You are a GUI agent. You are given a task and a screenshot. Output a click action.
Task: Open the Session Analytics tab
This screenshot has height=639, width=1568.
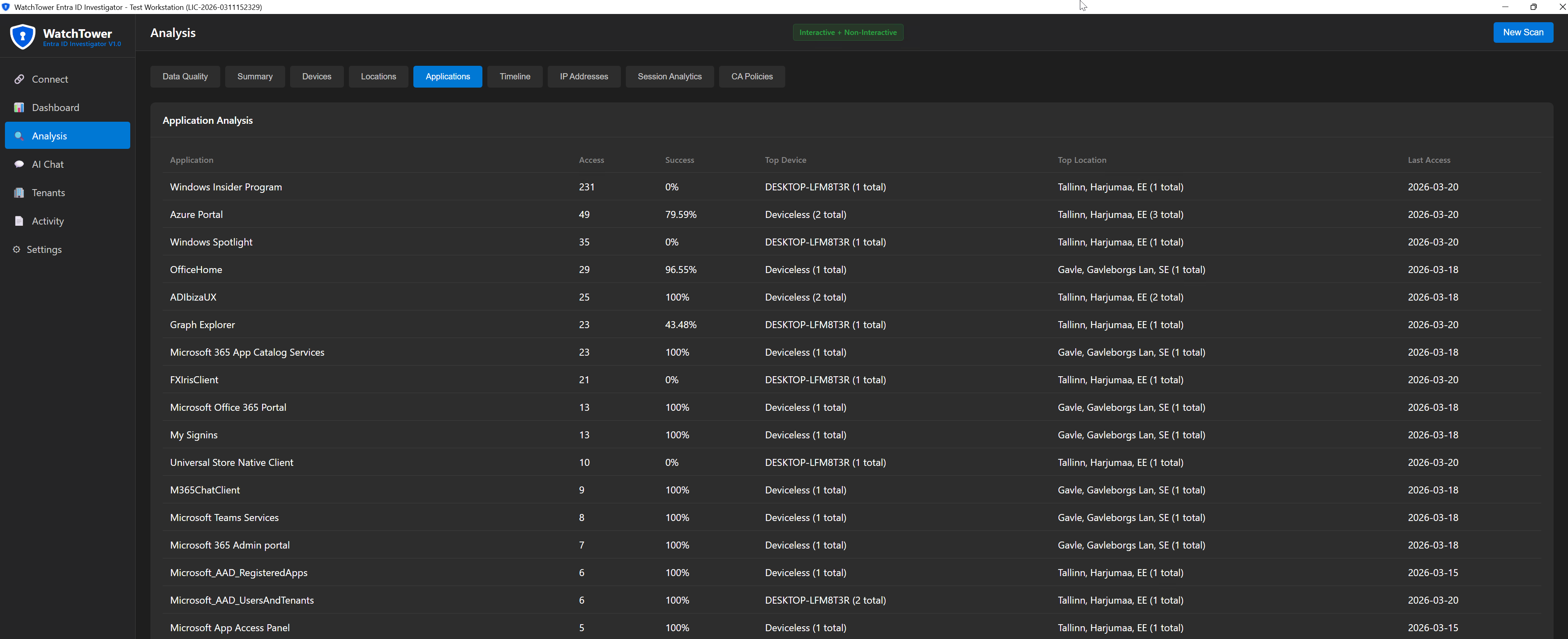pos(670,76)
